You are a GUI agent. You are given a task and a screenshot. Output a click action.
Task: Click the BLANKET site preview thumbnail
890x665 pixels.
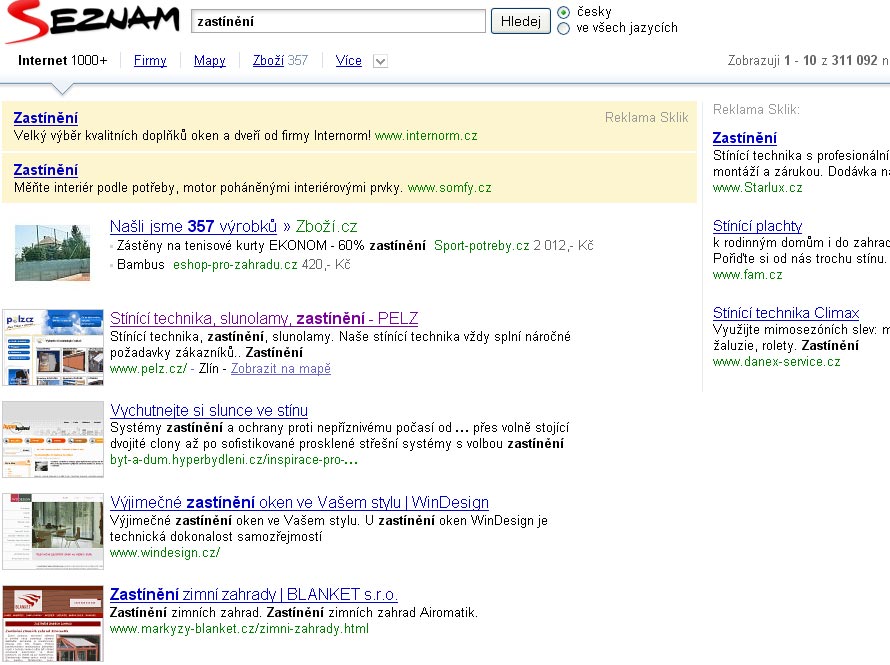53,623
